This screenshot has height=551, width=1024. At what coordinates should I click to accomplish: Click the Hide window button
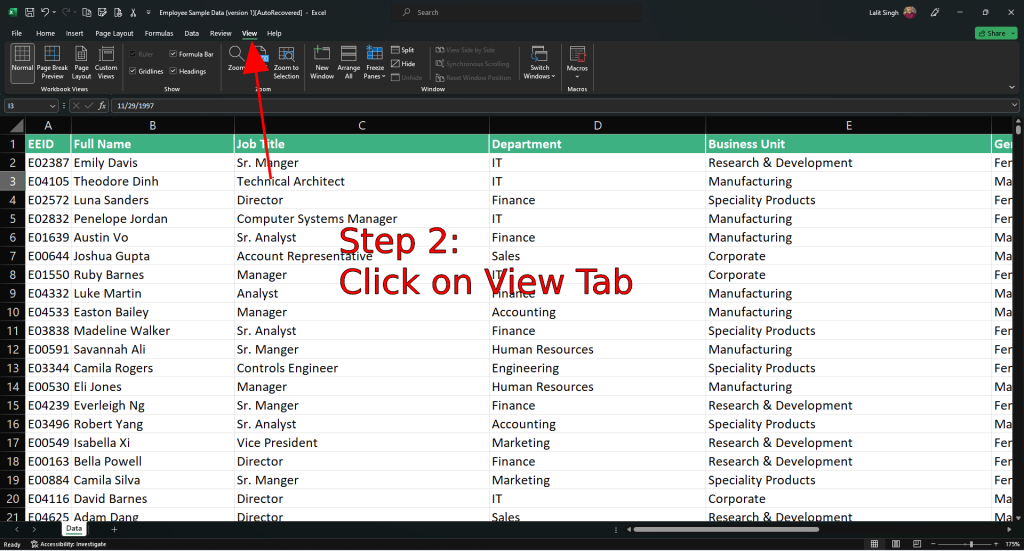[x=403, y=63]
